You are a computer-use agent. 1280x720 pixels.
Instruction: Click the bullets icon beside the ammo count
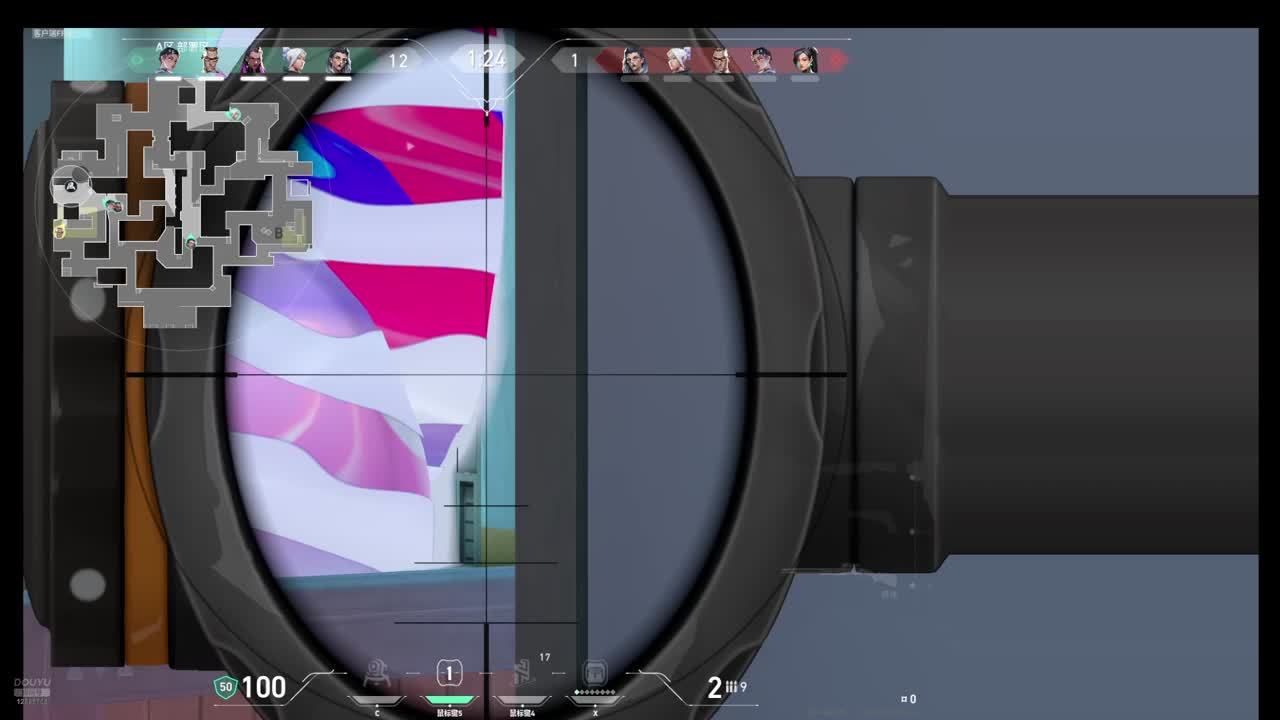pos(732,687)
